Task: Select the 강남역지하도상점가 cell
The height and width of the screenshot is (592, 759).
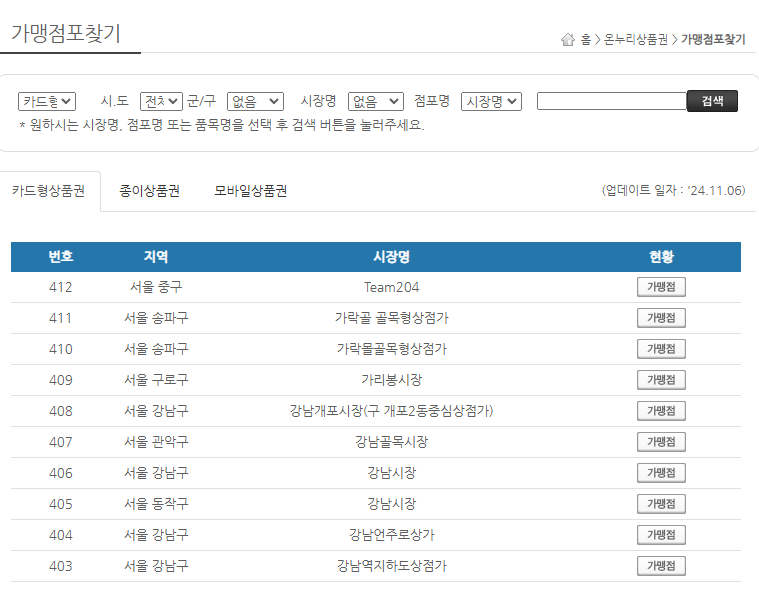Action: [392, 566]
